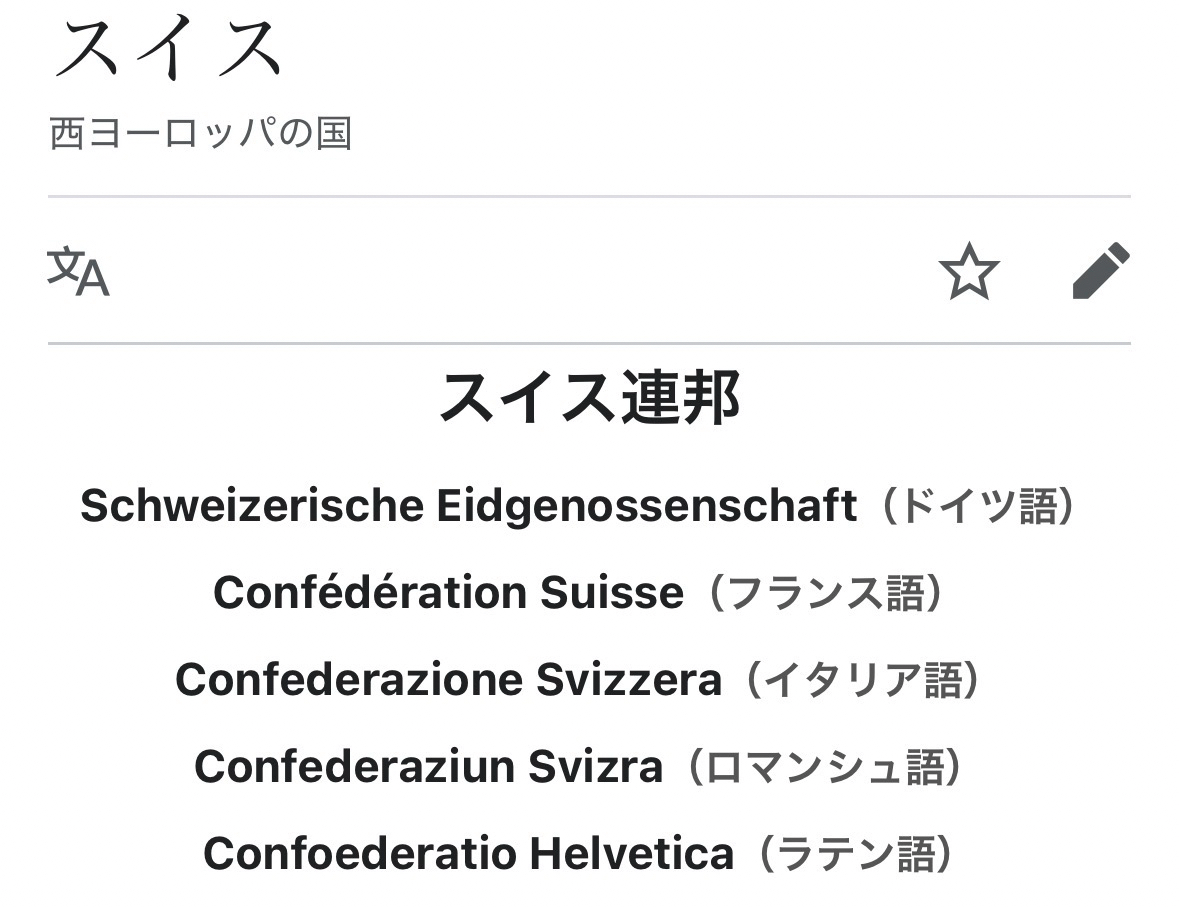
Task: Tap the word Eidgenossenschaft
Action: 646,507
